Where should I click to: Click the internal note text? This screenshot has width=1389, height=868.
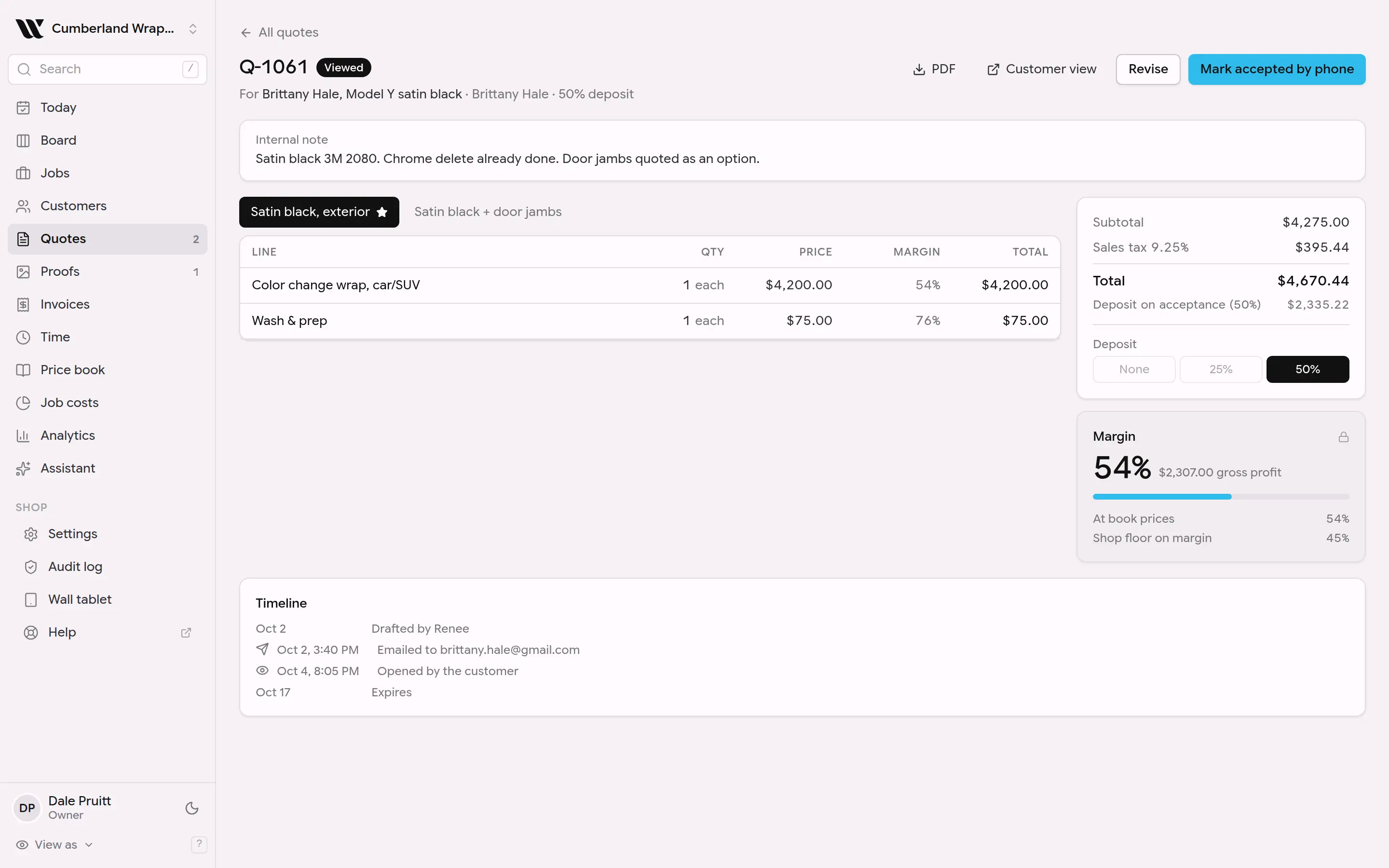[x=507, y=159]
